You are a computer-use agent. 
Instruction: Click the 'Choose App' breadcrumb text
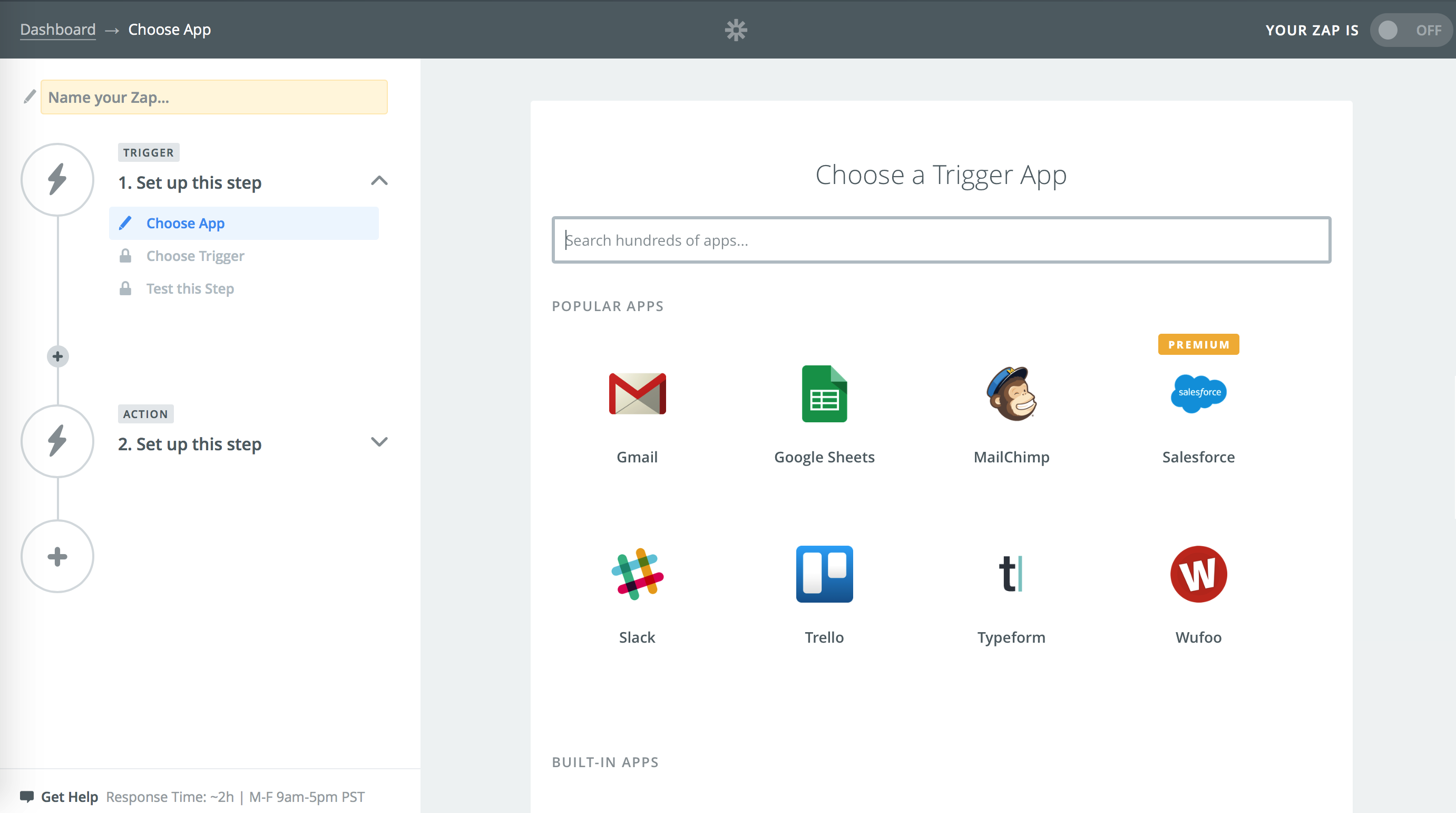tap(170, 30)
